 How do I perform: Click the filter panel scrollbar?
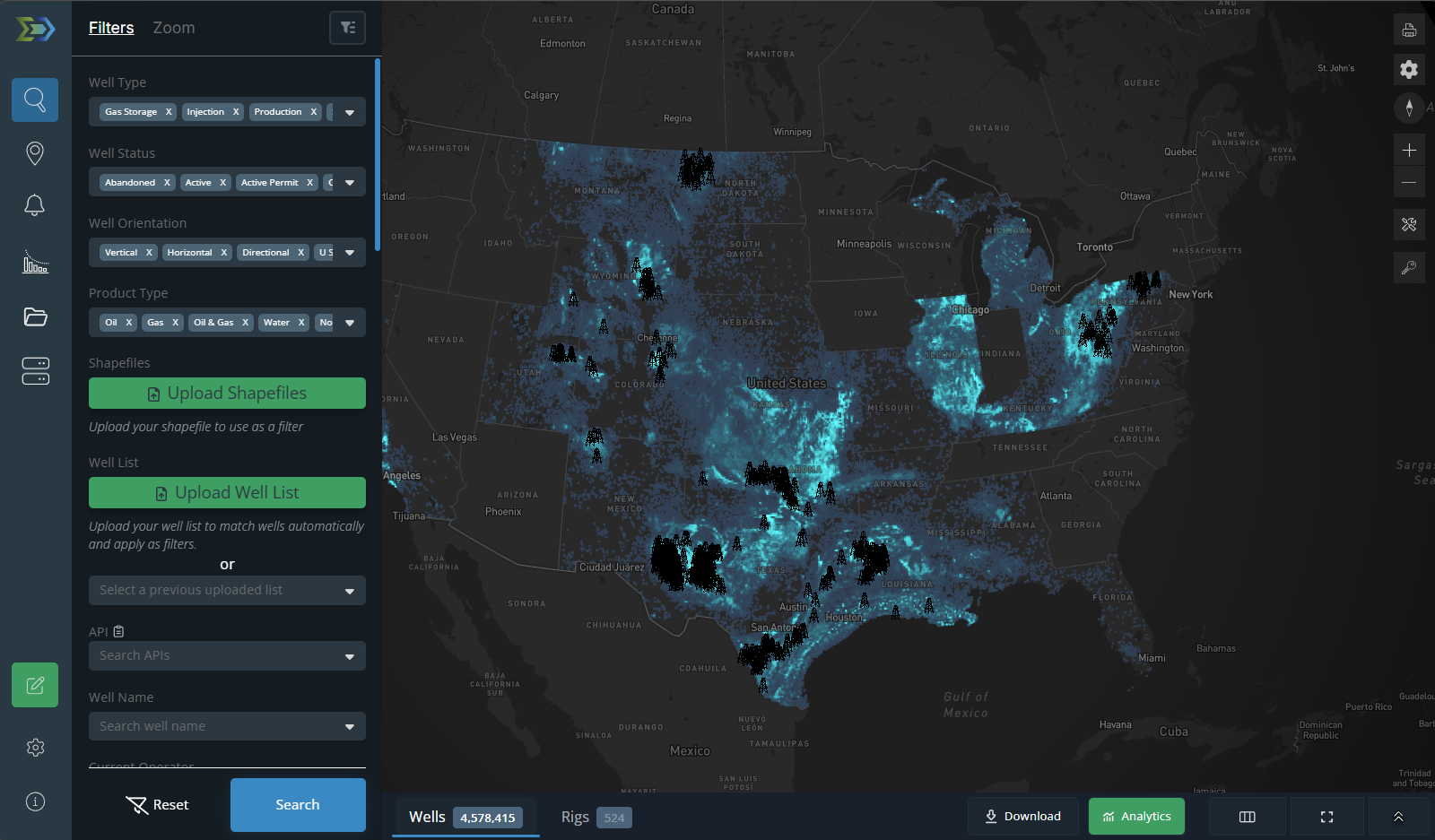click(x=378, y=155)
